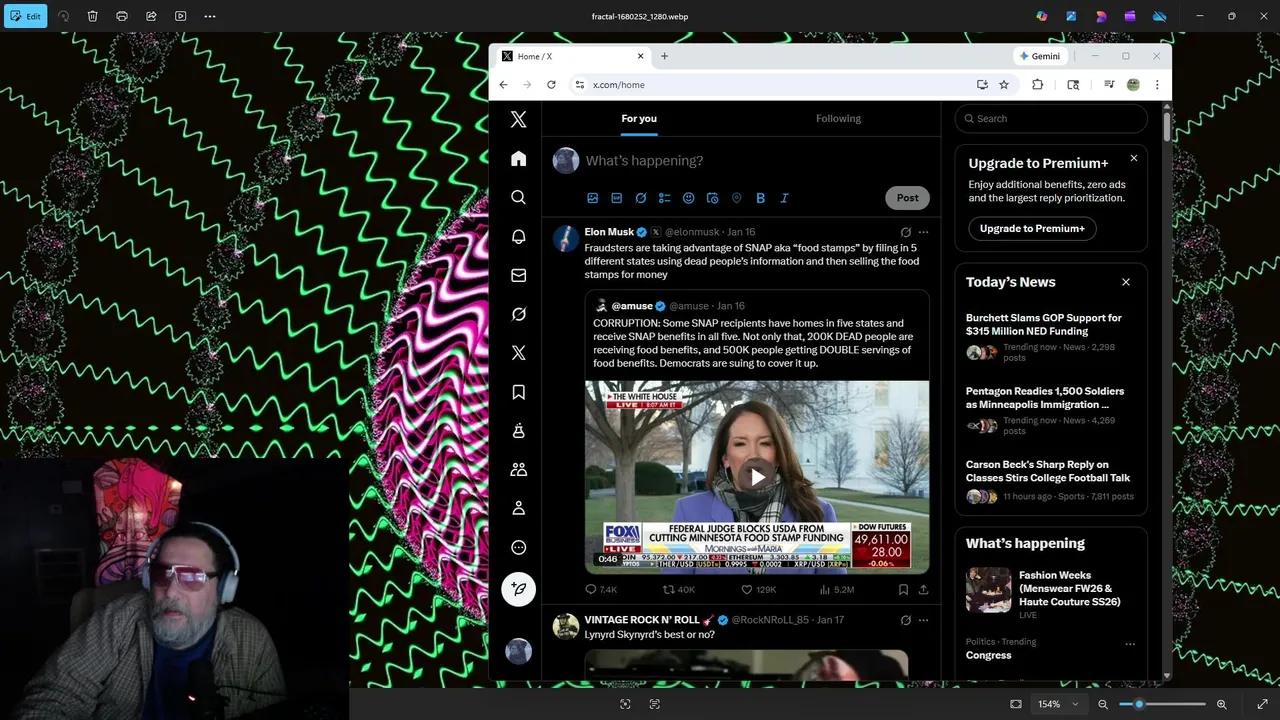This screenshot has width=1280, height=720.
Task: Open Chrome extensions puzzle icon
Action: tap(1037, 85)
